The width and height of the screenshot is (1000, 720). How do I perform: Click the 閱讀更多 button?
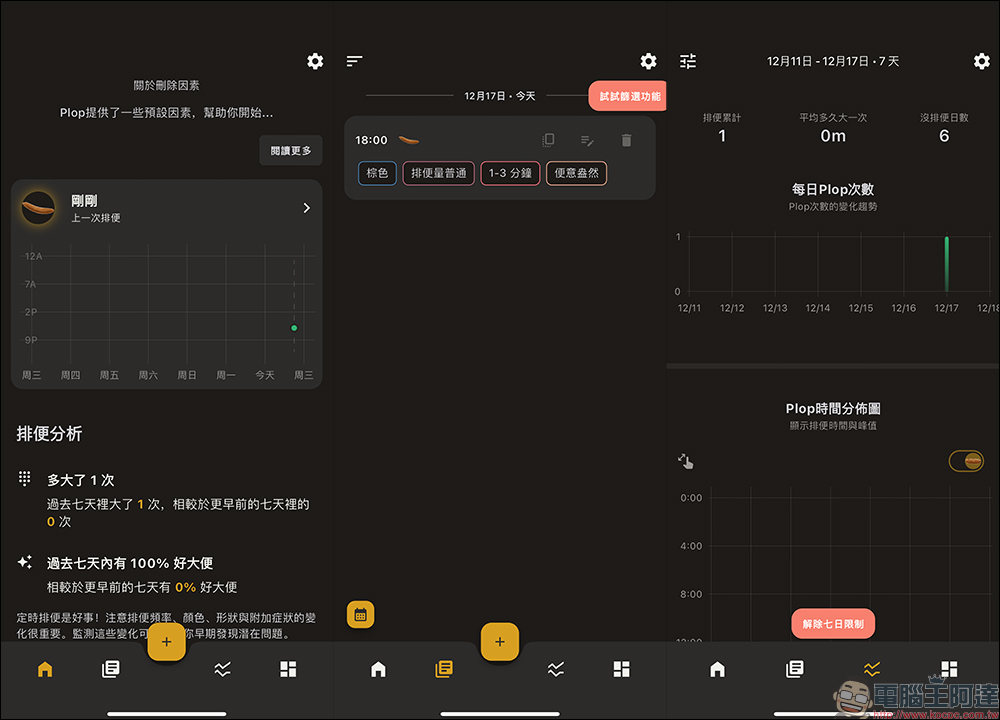coord(291,151)
